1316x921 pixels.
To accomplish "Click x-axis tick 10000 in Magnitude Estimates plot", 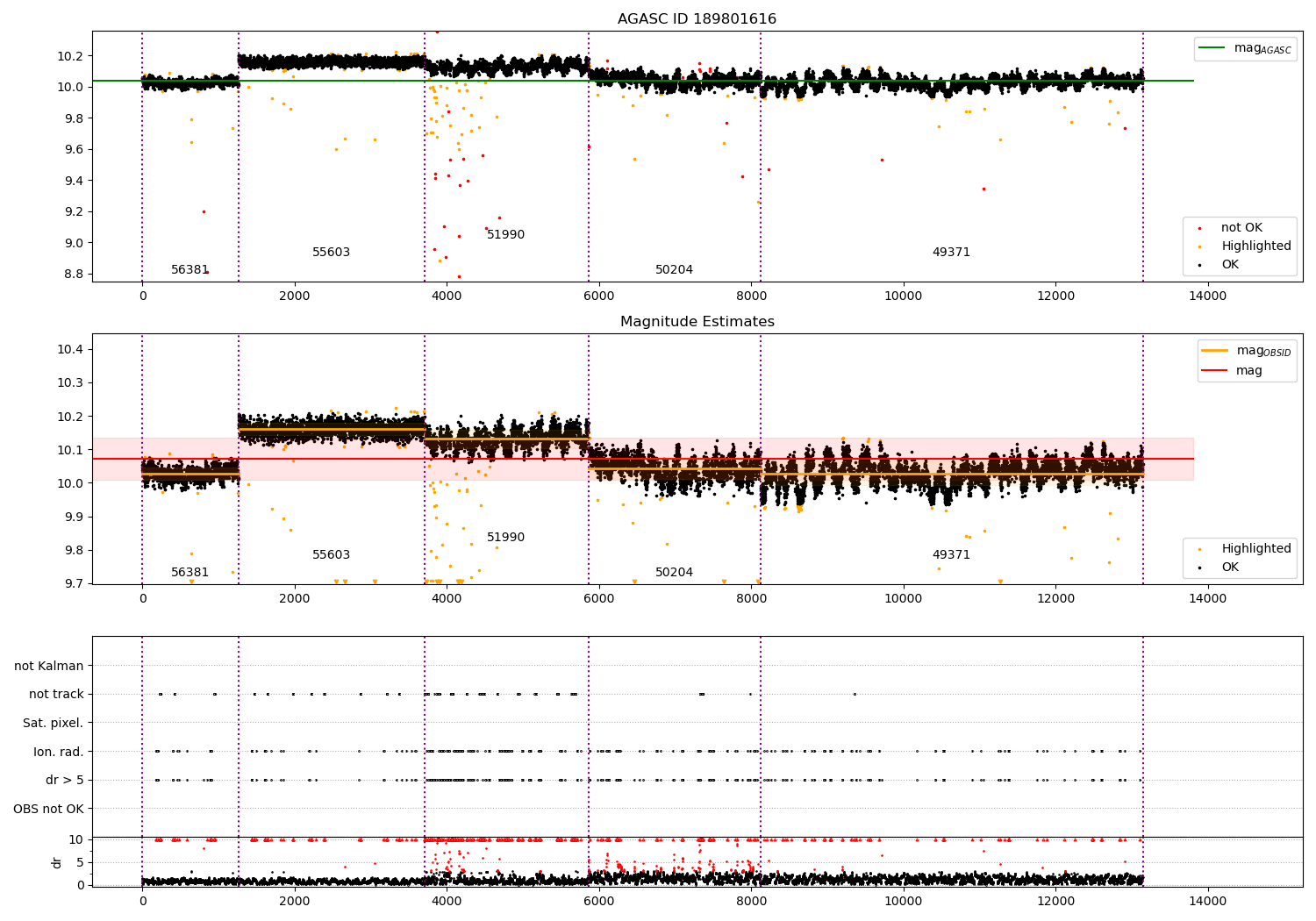I will click(x=903, y=599).
